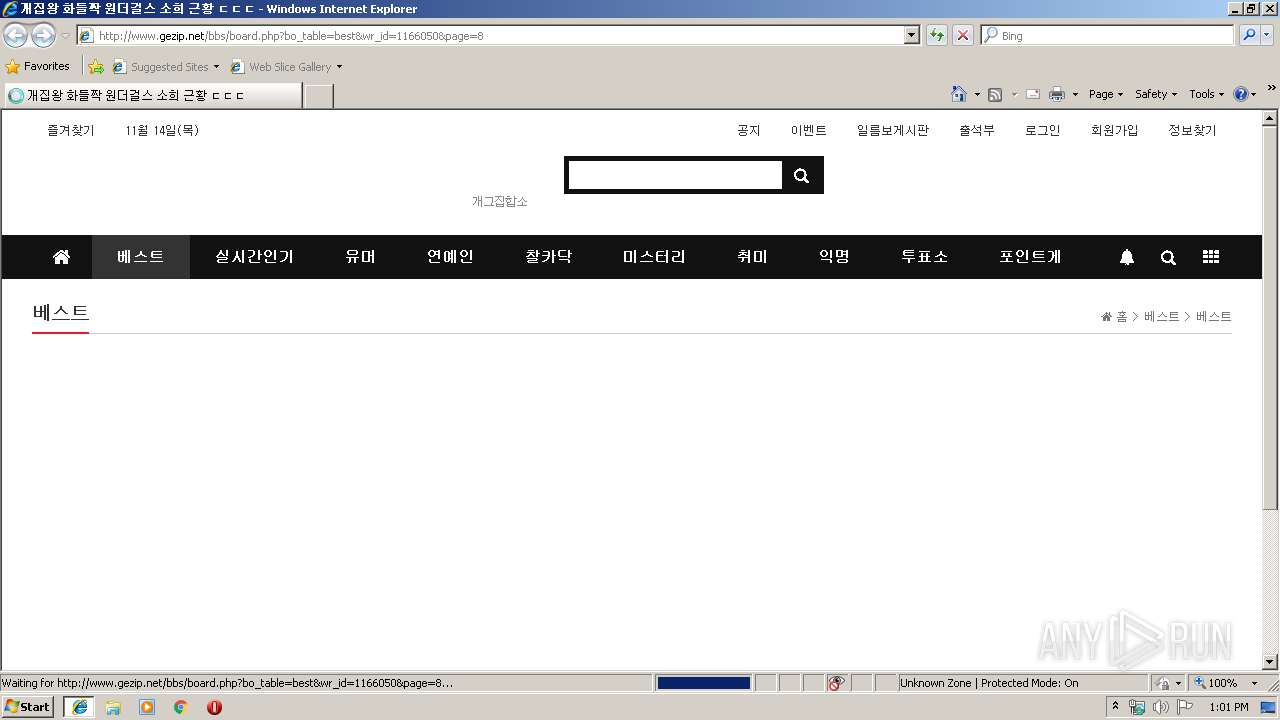The image size is (1280, 720).
Task: Open the IE Home toolbar icon
Action: click(x=959, y=94)
